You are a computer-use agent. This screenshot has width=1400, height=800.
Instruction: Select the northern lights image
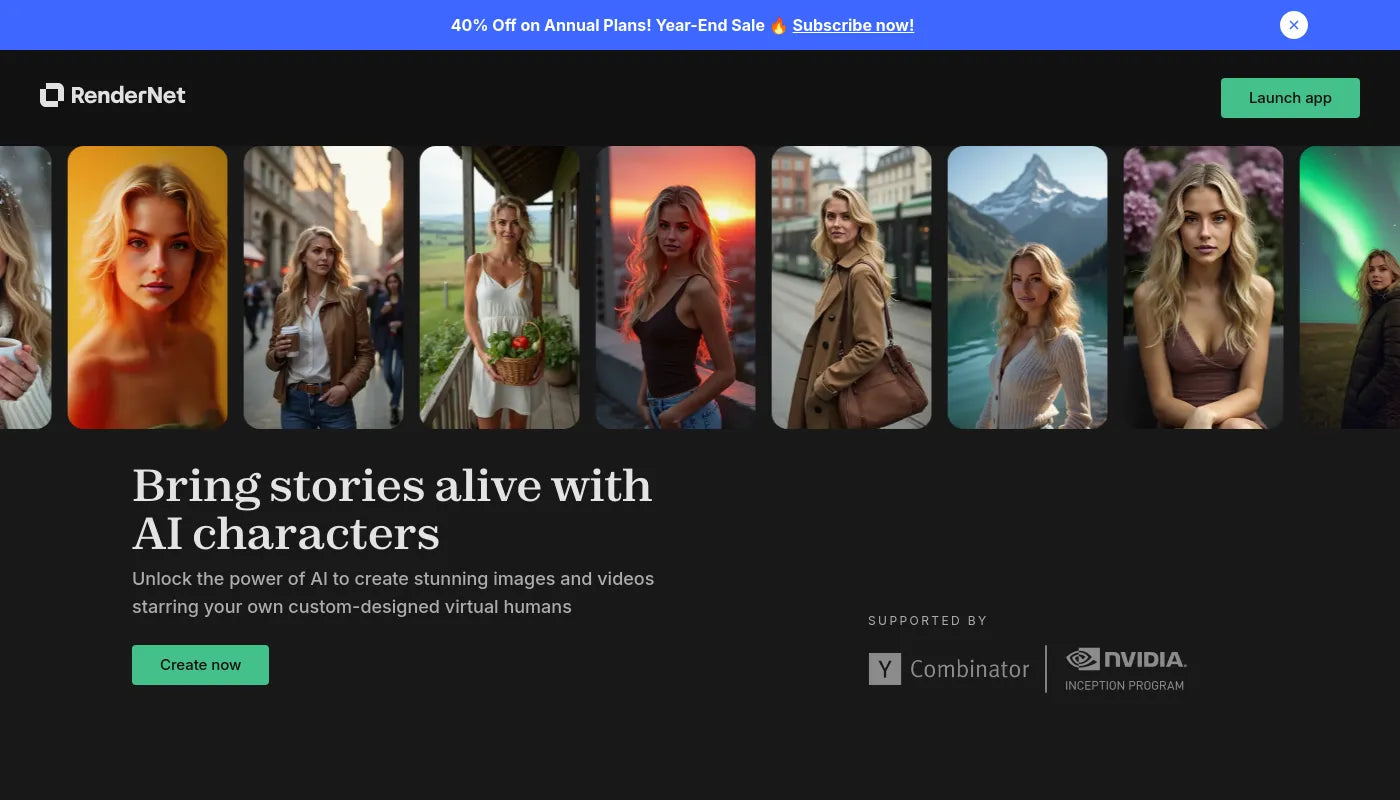1350,287
